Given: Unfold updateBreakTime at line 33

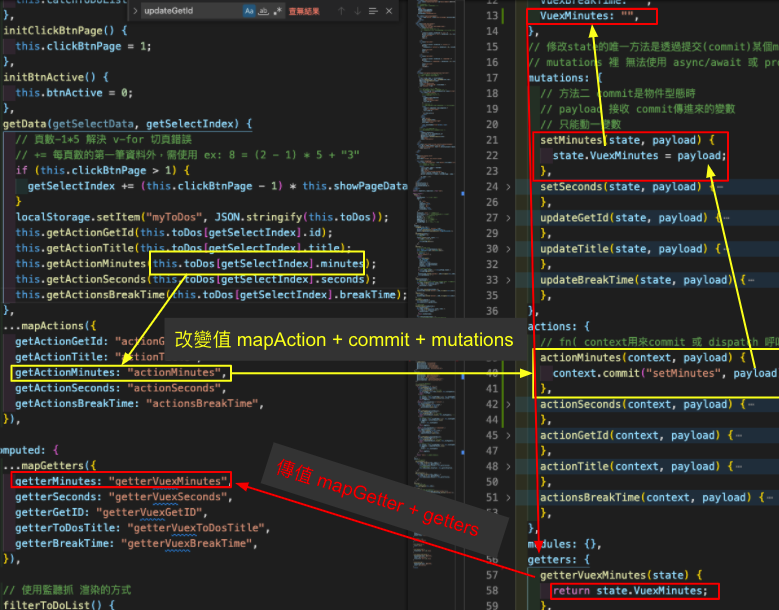Looking at the screenshot, I should [x=508, y=280].
